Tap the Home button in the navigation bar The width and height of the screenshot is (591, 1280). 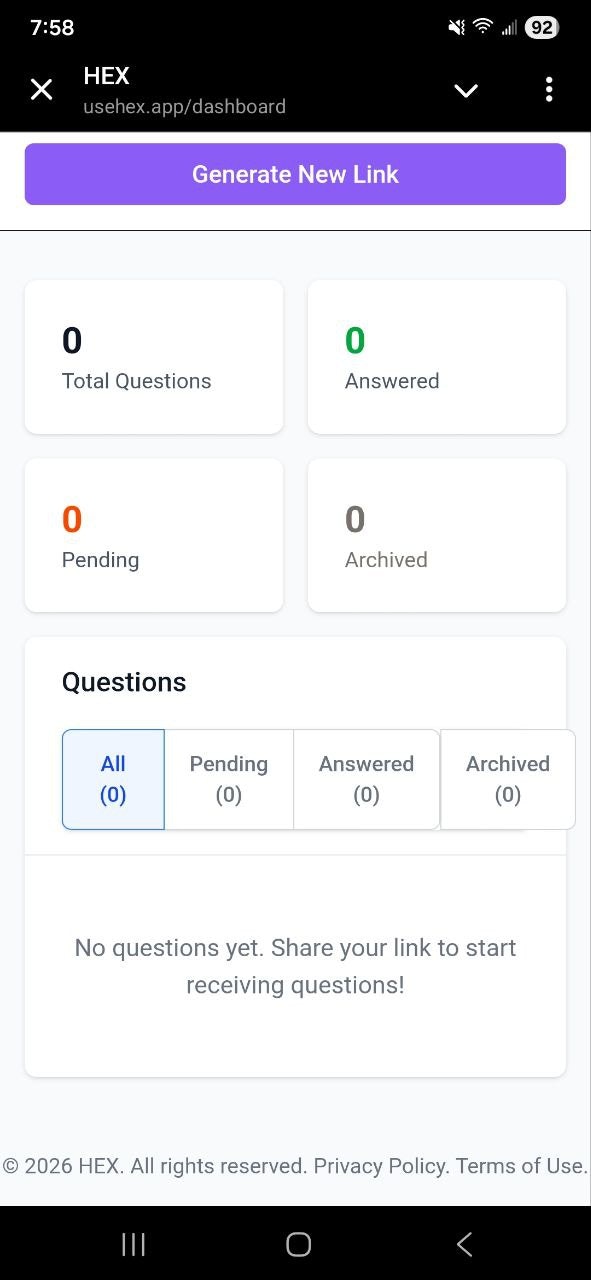pos(296,1244)
